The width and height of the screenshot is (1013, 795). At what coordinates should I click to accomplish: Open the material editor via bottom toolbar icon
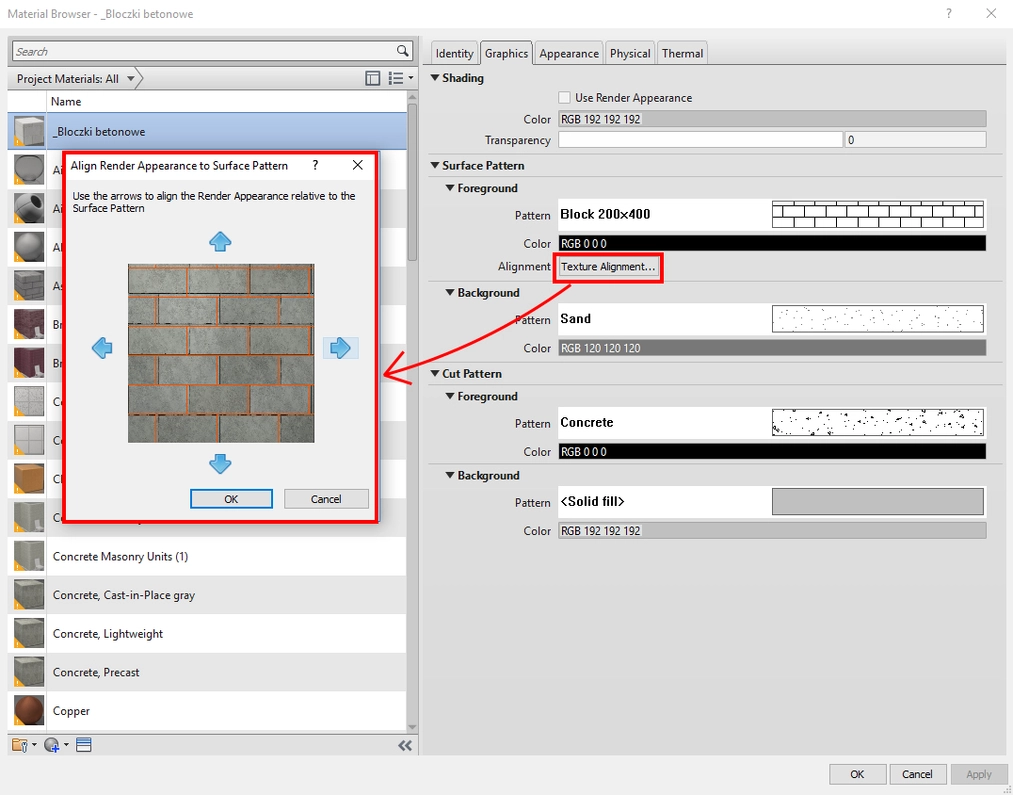(84, 744)
